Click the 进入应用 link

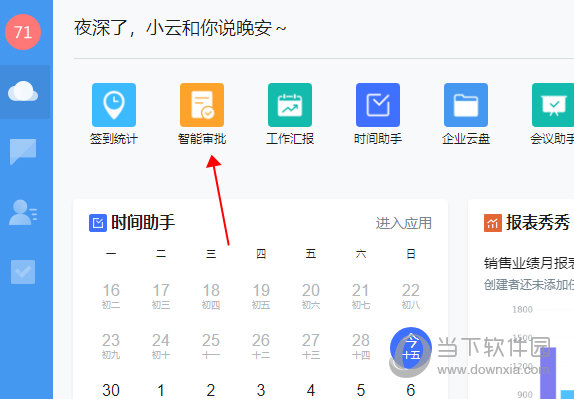(x=404, y=223)
